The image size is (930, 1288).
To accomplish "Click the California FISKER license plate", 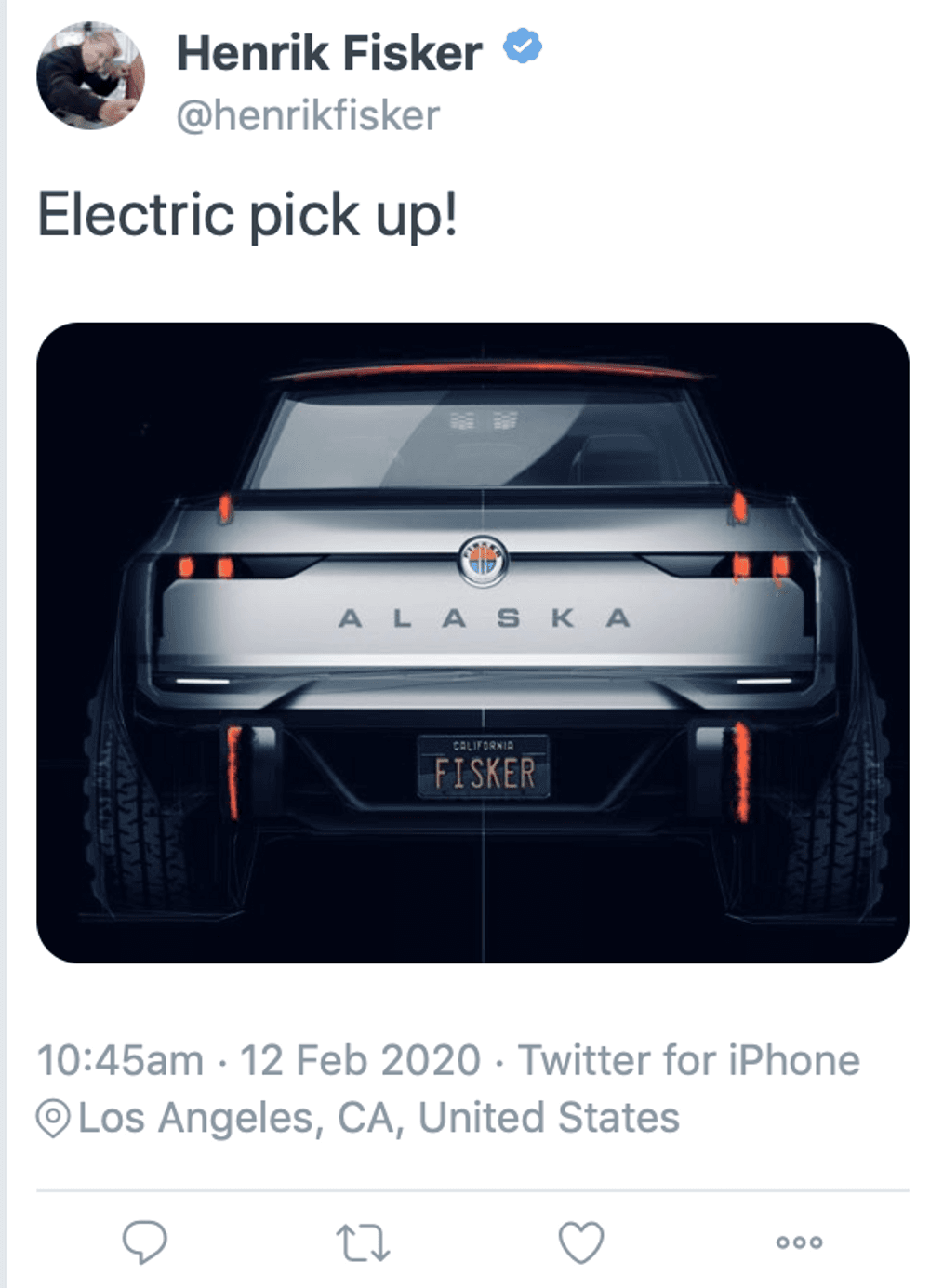I will point(484,766).
